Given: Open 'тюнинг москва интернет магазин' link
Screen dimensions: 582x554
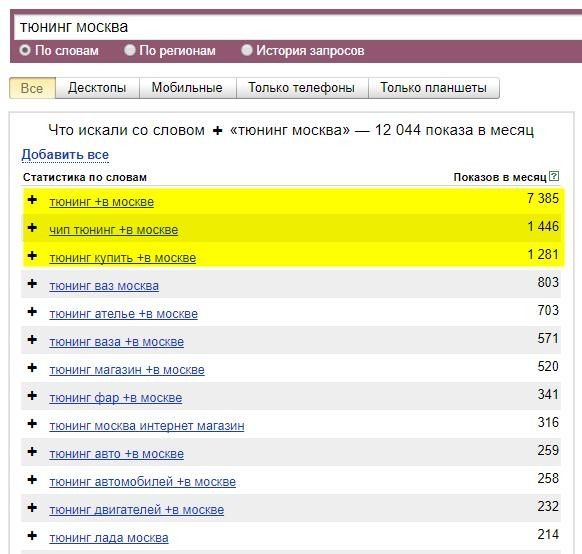Looking at the screenshot, I should pos(147,426).
